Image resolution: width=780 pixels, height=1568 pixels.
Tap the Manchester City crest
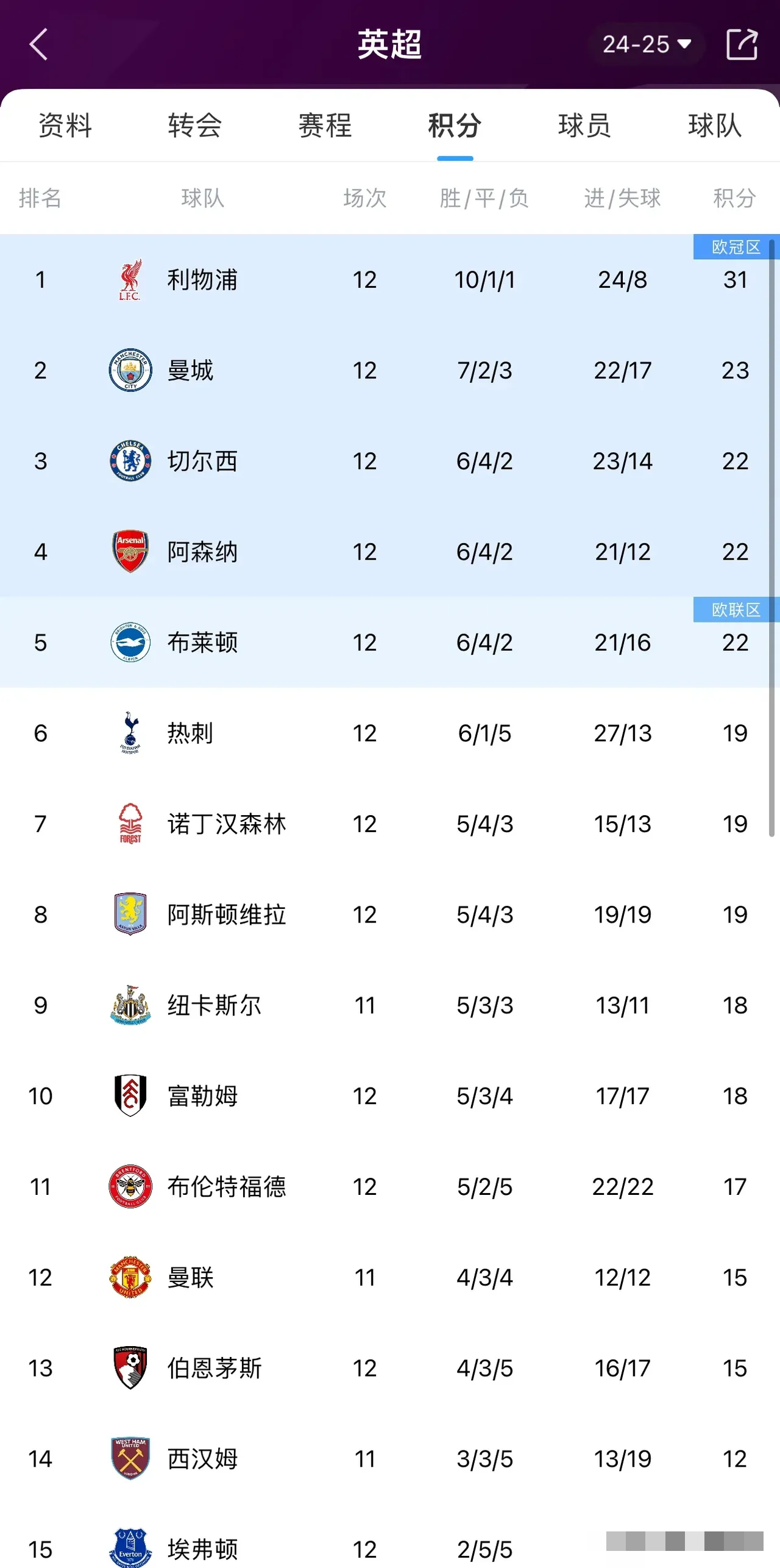click(130, 370)
